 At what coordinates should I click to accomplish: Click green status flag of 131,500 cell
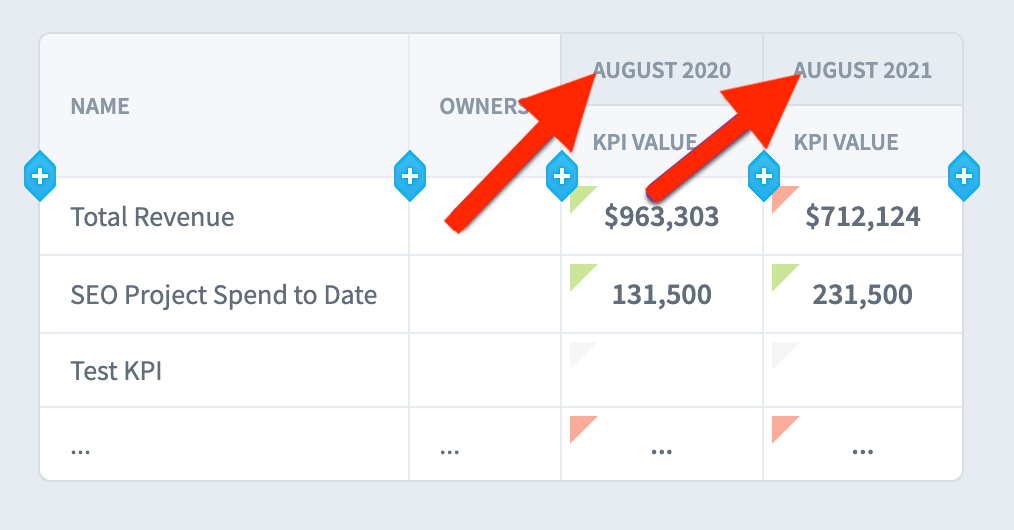point(580,275)
